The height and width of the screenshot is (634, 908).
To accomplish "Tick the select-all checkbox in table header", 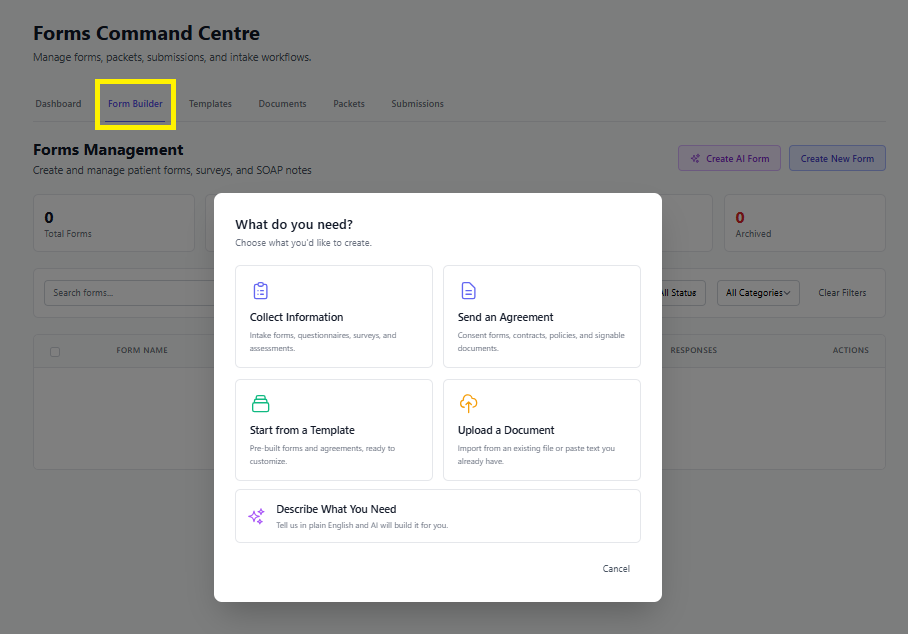I will pos(55,351).
